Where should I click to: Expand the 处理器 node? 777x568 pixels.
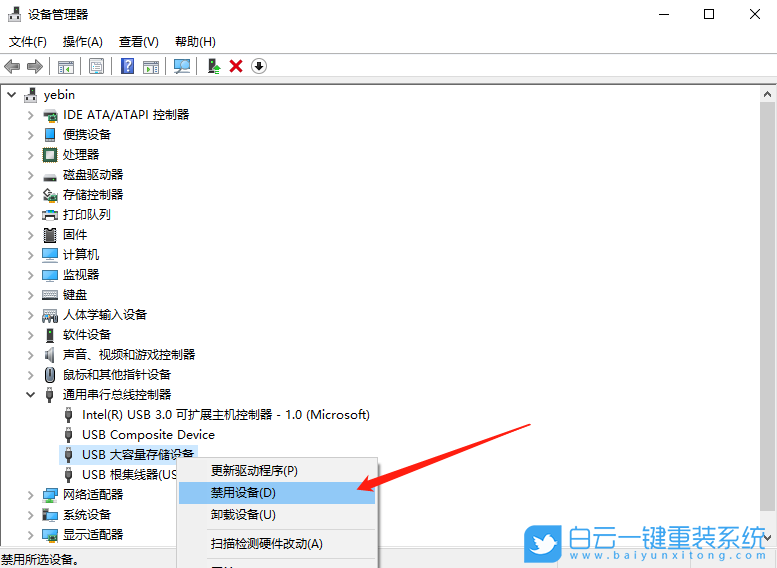[31, 155]
